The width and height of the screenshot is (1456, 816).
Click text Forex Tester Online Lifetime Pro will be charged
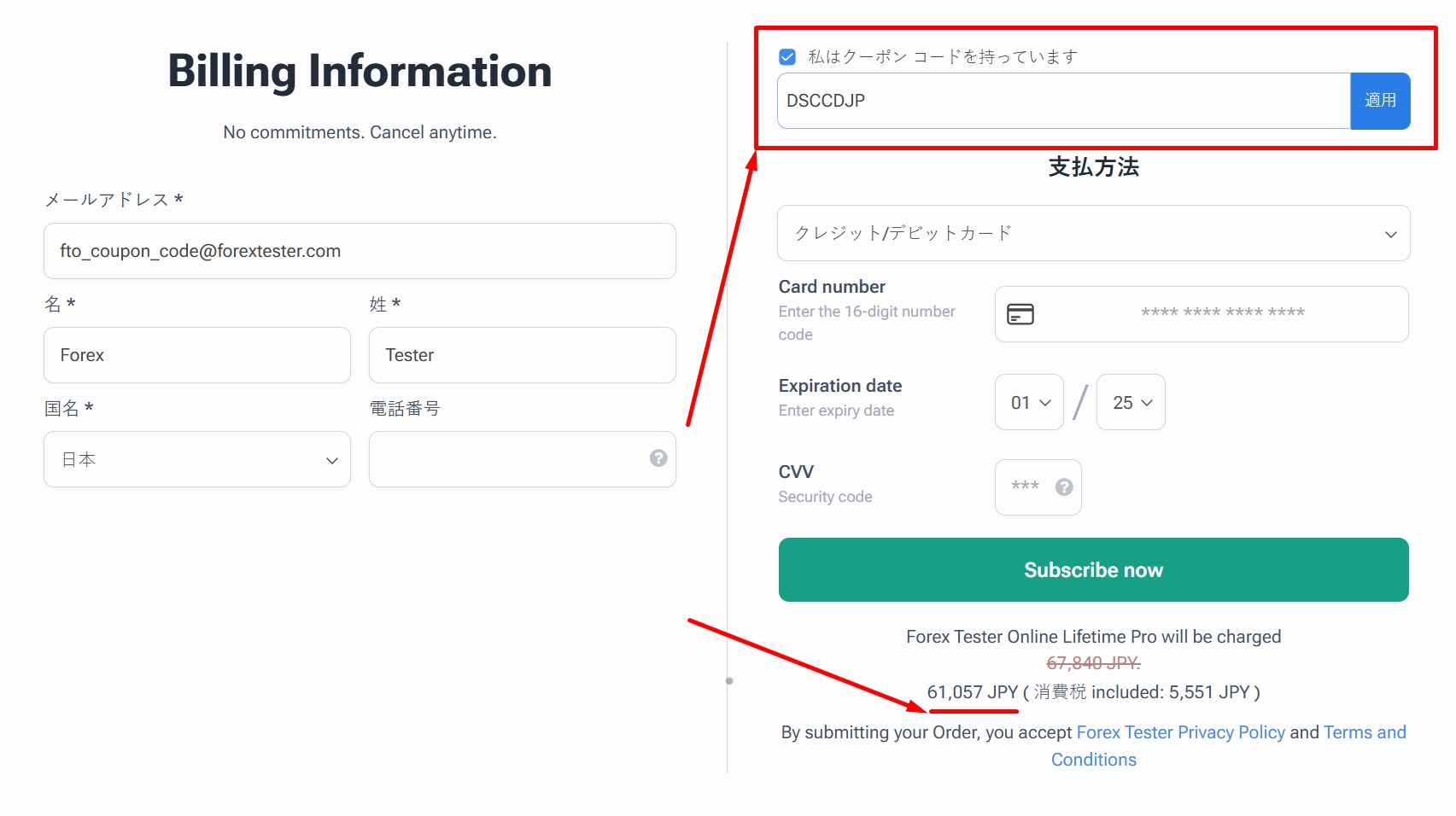click(1093, 637)
